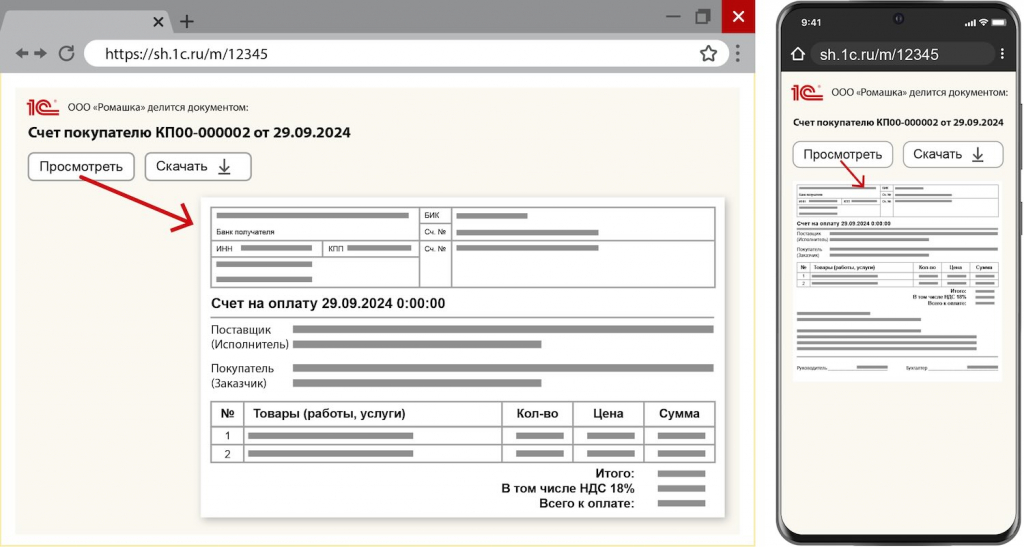Screen dimensions: 1024x547
Task: Open a new browser tab with plus
Action: click(x=187, y=22)
